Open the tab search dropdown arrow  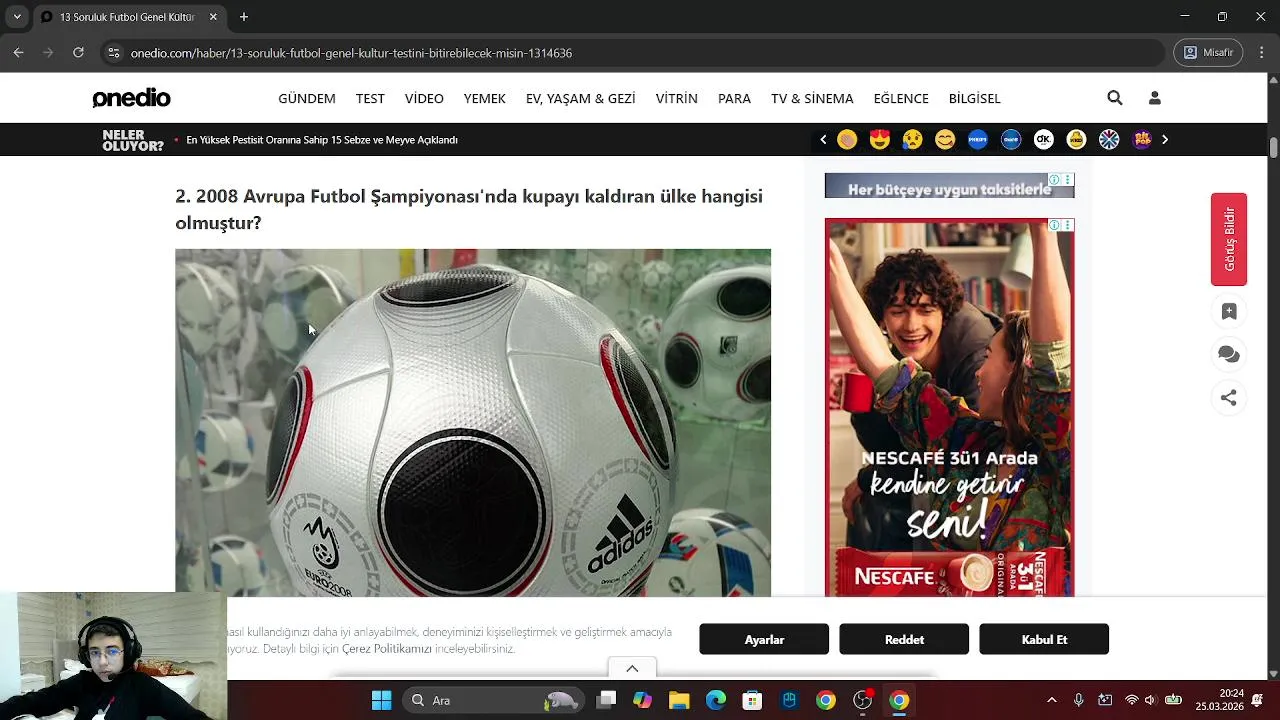[x=17, y=17]
